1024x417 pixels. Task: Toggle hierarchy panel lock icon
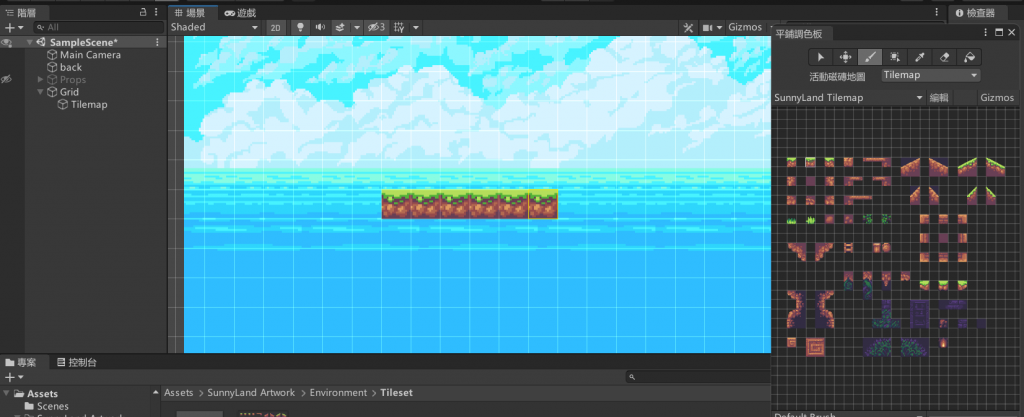(143, 12)
